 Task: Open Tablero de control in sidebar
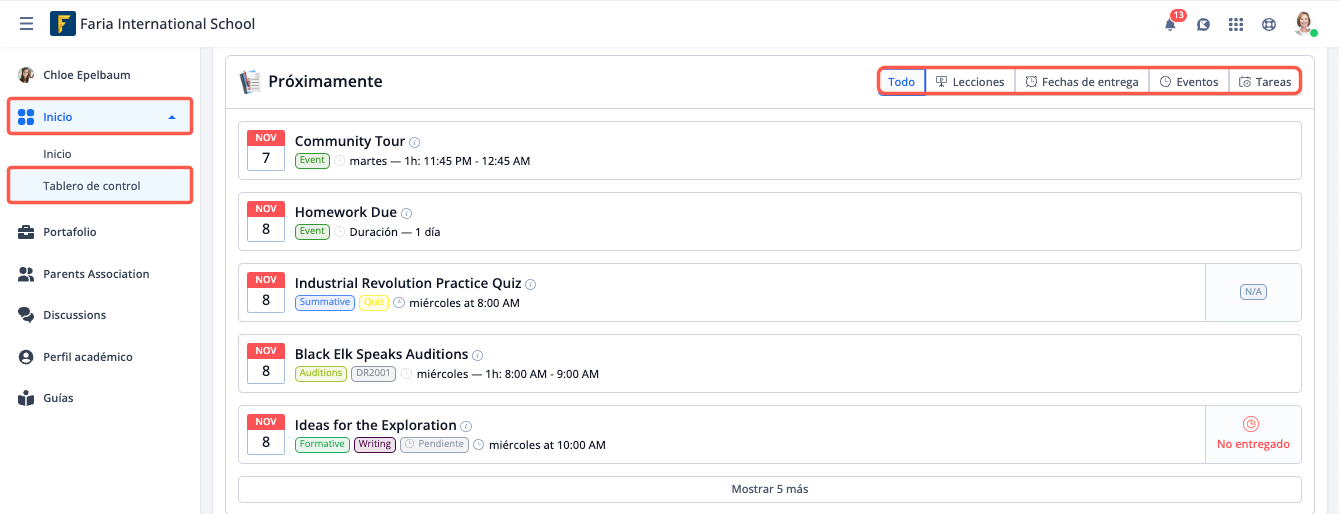click(92, 186)
